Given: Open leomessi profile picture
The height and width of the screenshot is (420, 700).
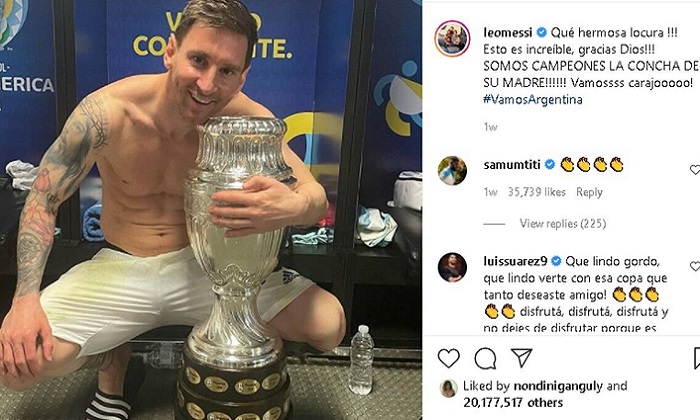Looking at the screenshot, I should pos(452,38).
